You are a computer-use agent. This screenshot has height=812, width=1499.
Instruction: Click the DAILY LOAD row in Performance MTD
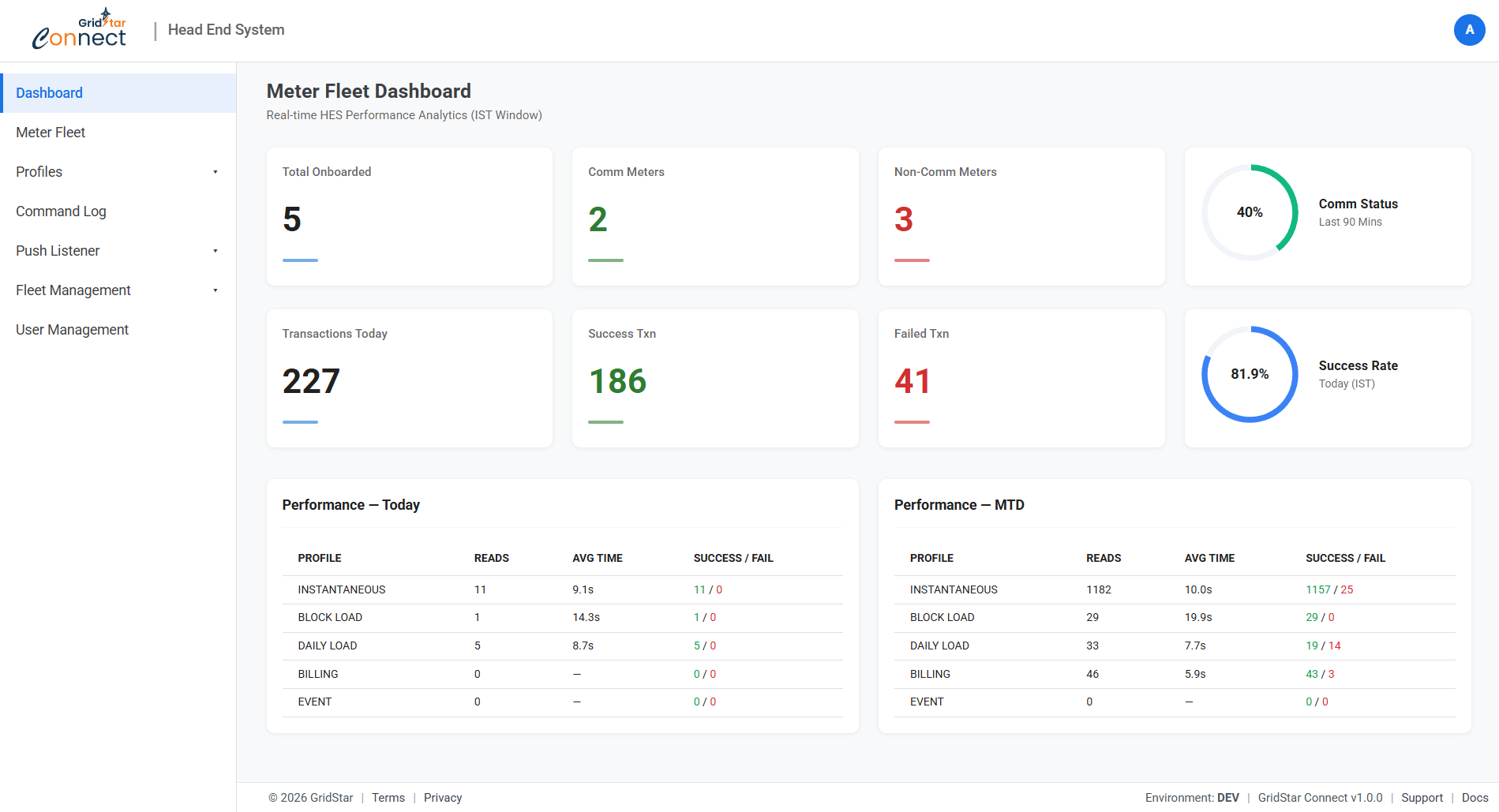click(1174, 645)
